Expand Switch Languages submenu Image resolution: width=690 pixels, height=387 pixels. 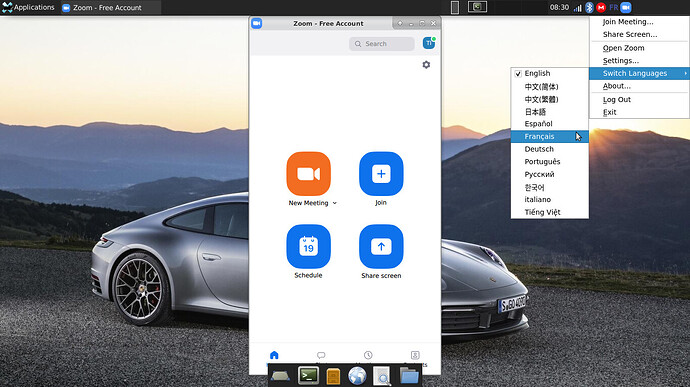(639, 74)
